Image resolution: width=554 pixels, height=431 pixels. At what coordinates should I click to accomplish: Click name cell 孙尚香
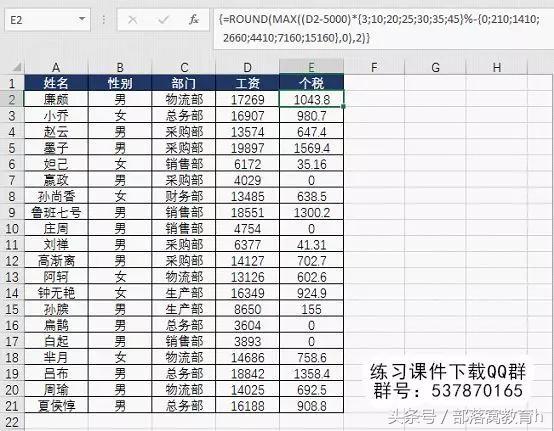coord(56,196)
